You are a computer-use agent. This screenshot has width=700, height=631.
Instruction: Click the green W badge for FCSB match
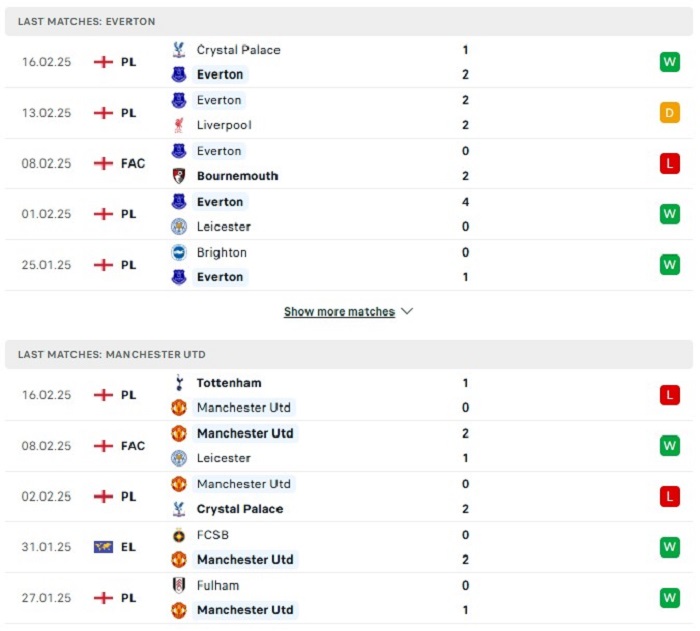point(670,547)
